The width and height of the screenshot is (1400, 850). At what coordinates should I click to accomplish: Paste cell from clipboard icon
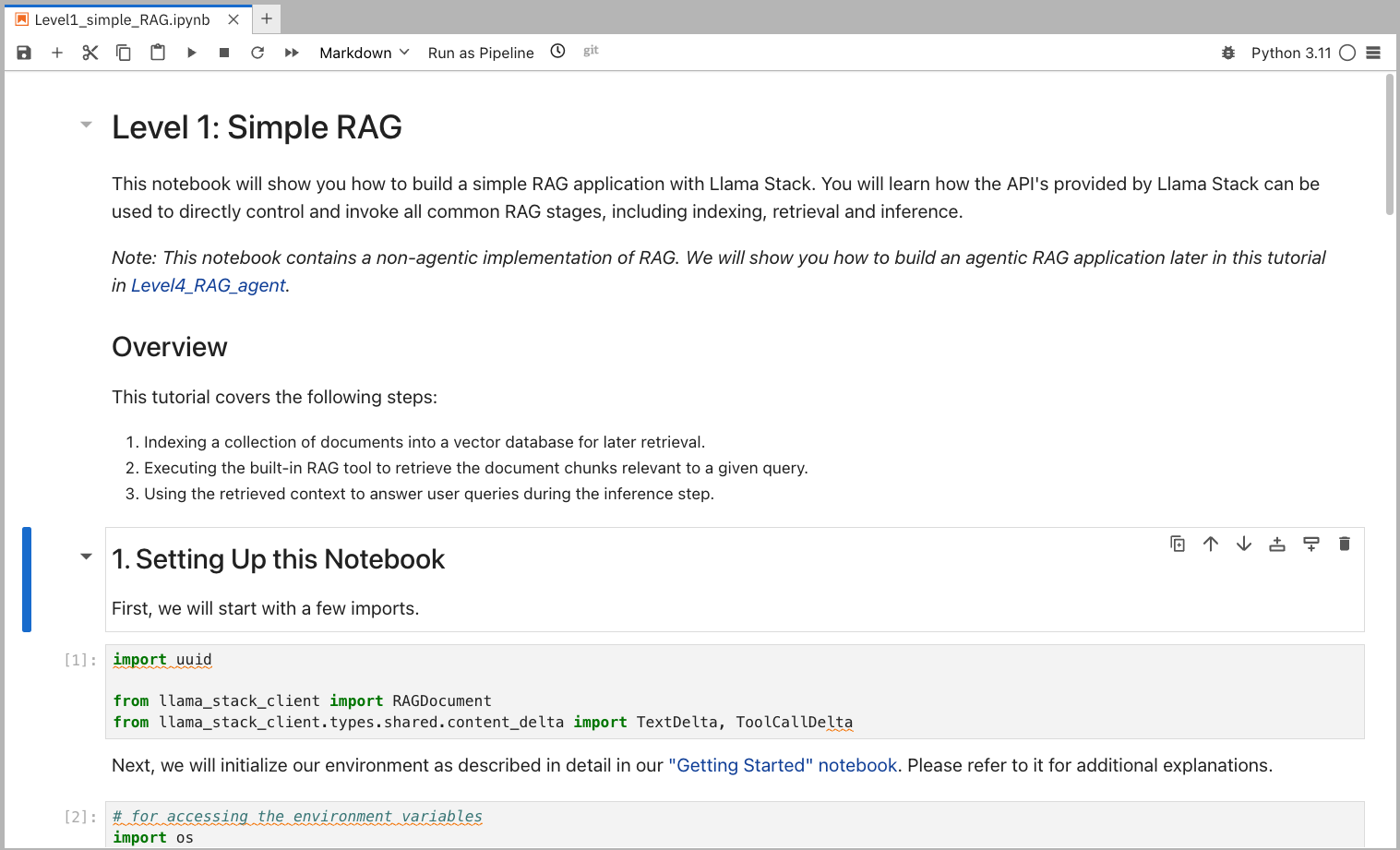158,53
